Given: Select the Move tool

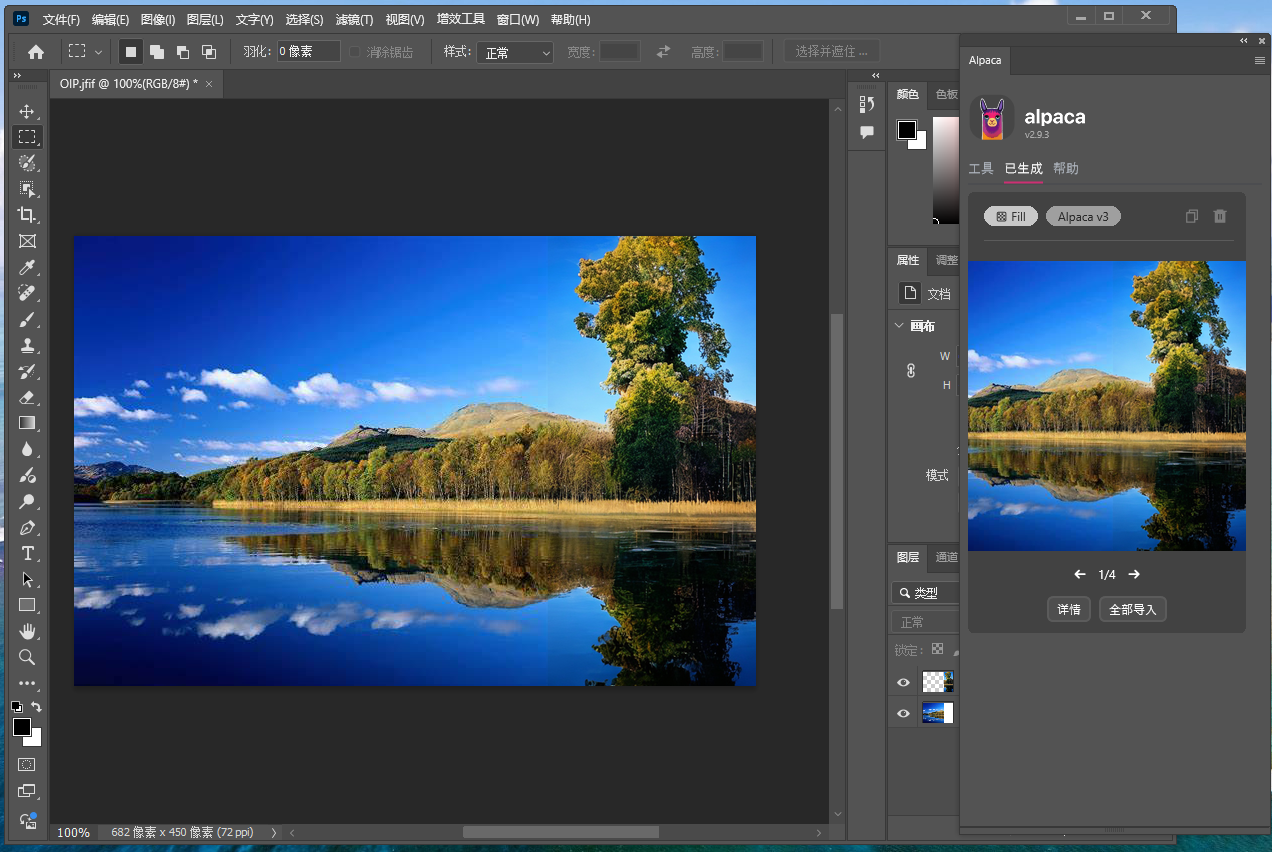Looking at the screenshot, I should [x=27, y=111].
